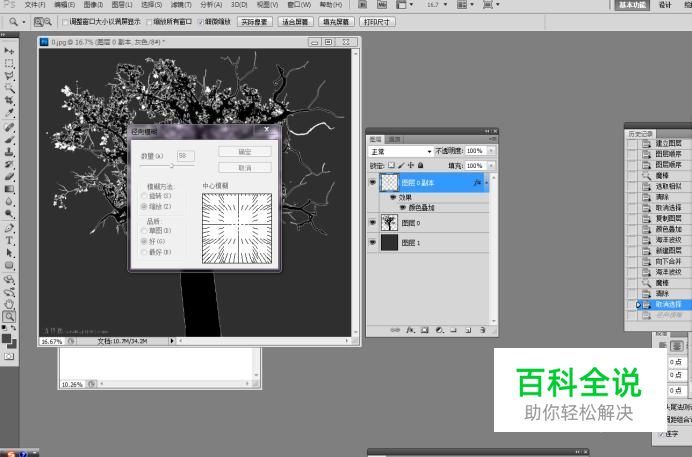Select the Magic Wand tool
This screenshot has width=692, height=457.
[x=9, y=88]
